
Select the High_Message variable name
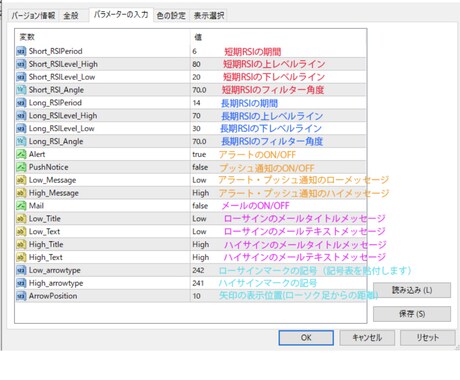coord(54,193)
